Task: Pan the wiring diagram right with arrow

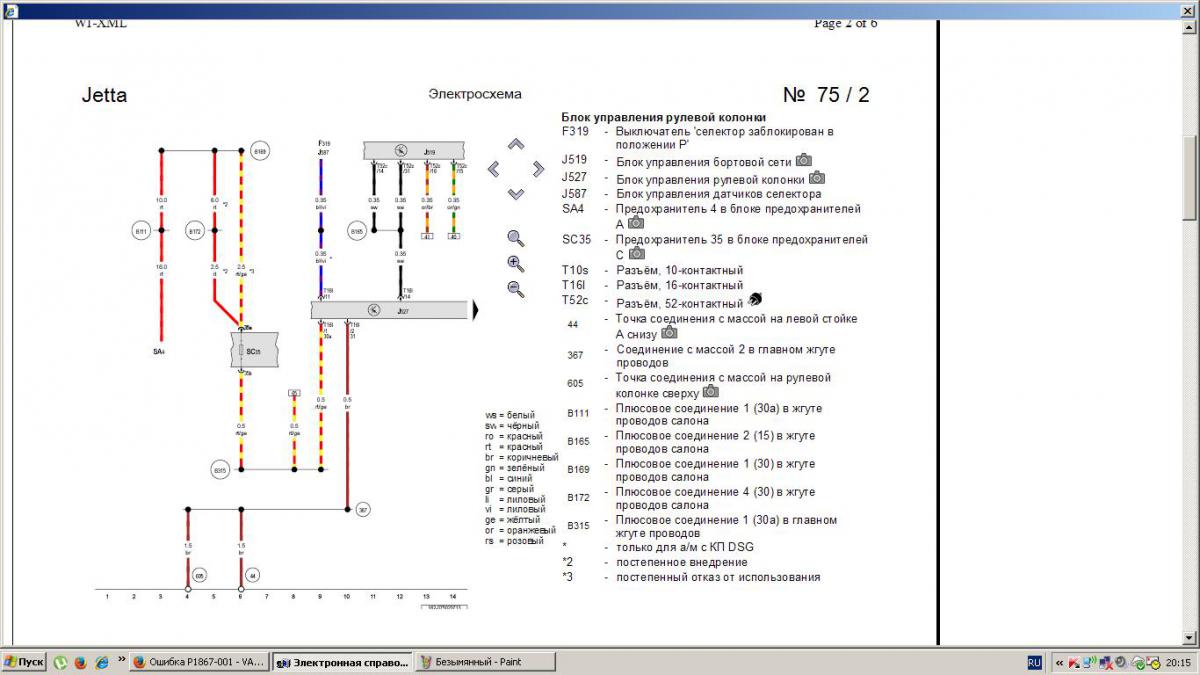Action: [x=538, y=169]
